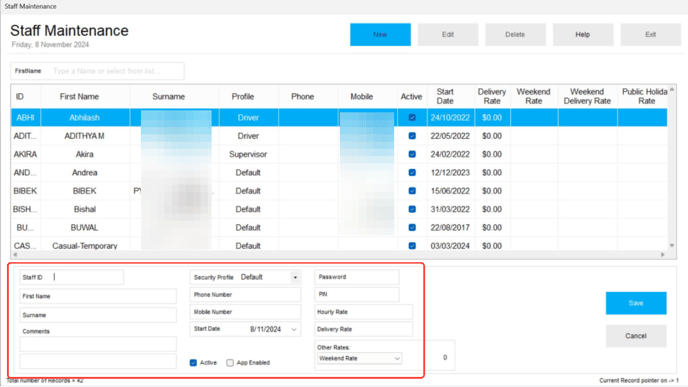688x387 pixels.
Task: Toggle Active checkbox in Andrea row
Action: click(412, 172)
